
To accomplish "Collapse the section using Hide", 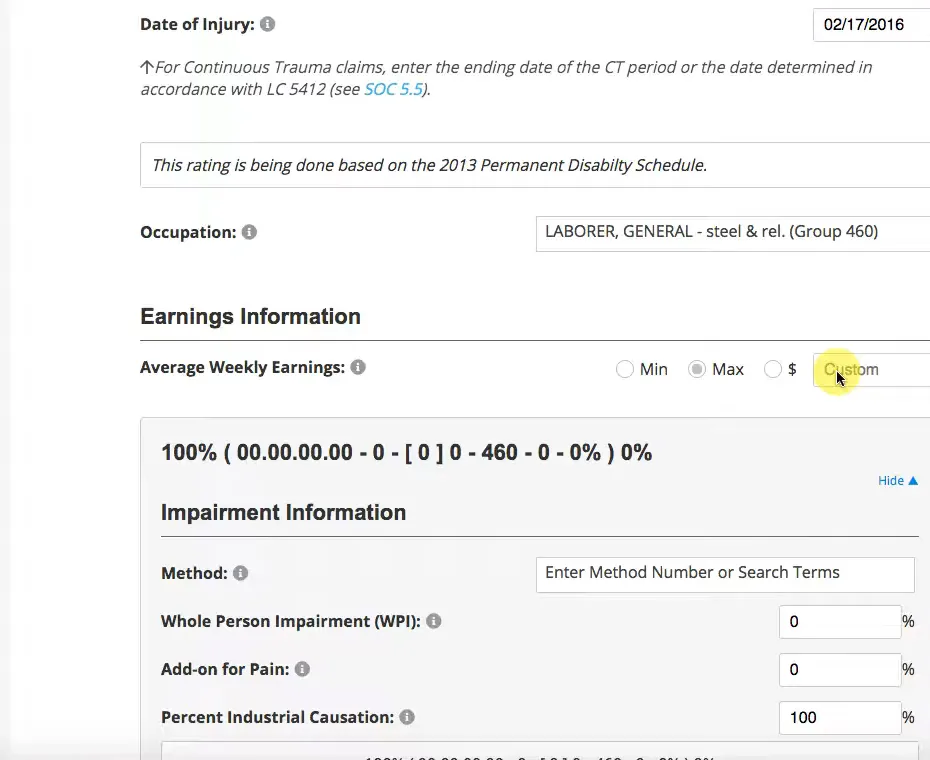I will coord(898,481).
